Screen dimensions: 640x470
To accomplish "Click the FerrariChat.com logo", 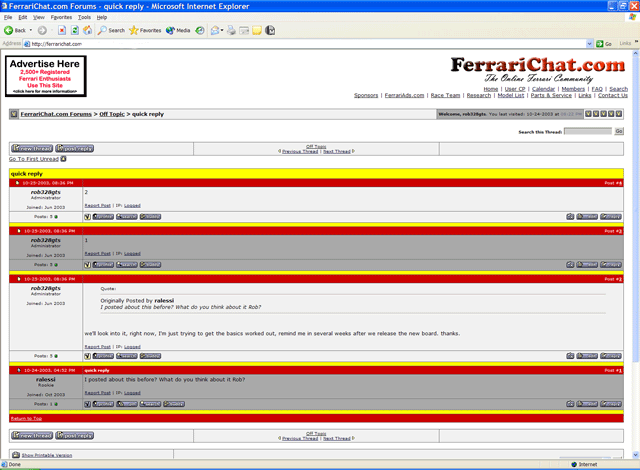I will [x=538, y=69].
